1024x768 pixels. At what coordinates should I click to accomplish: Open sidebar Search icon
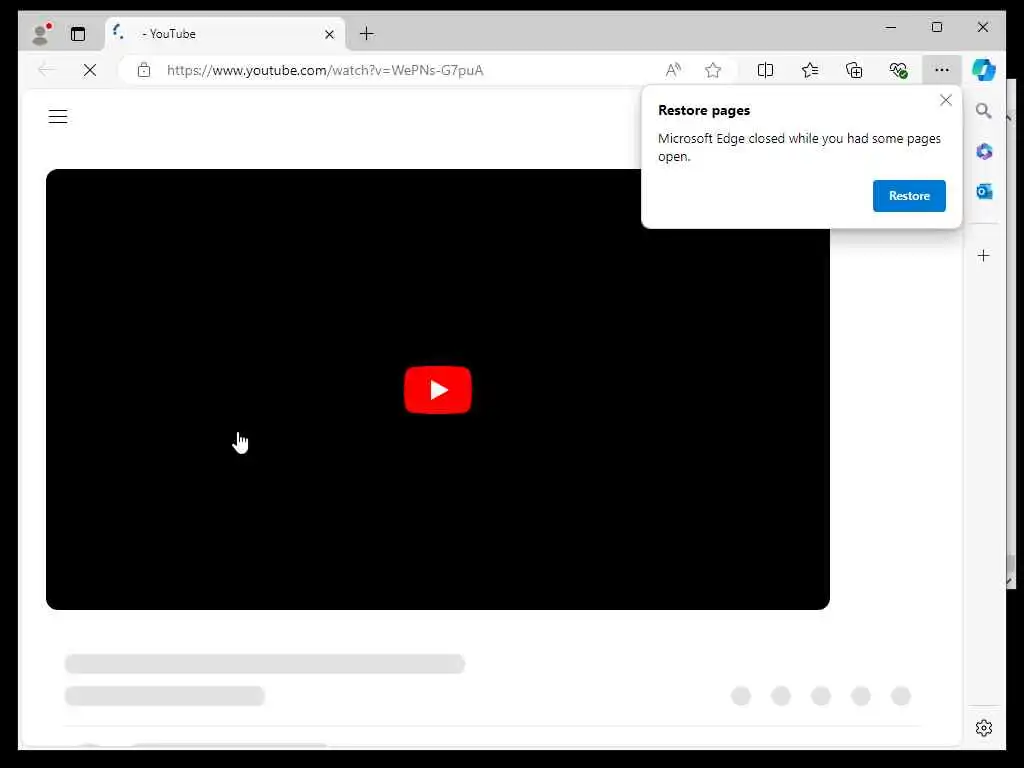984,111
